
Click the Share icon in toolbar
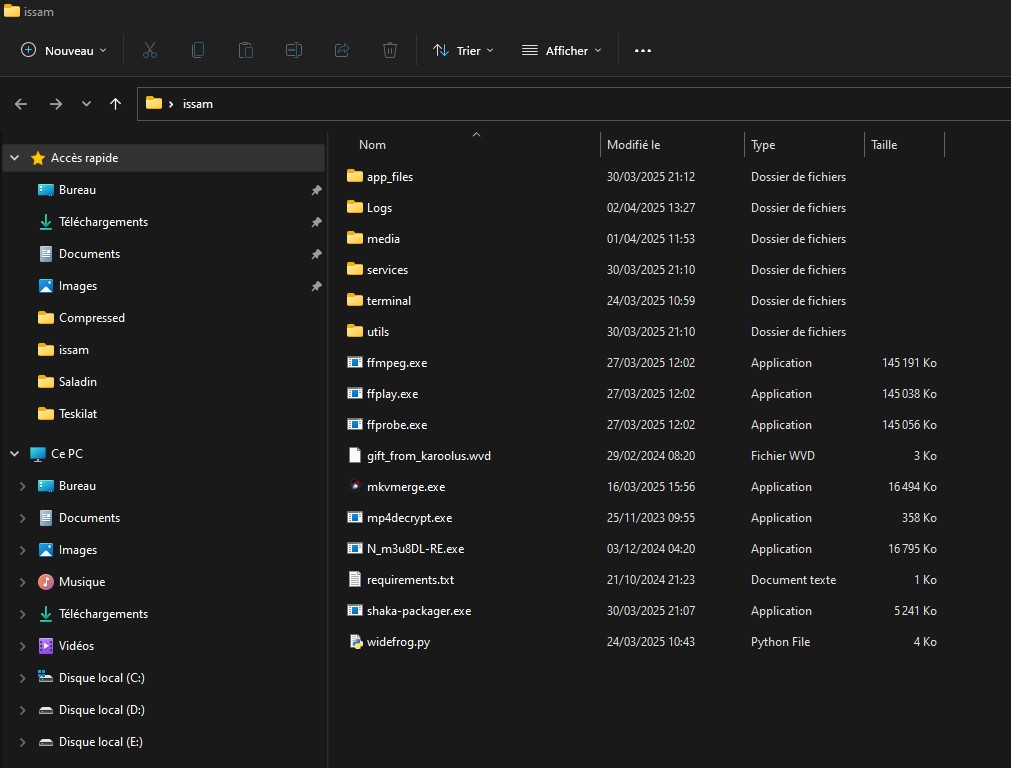pos(342,50)
